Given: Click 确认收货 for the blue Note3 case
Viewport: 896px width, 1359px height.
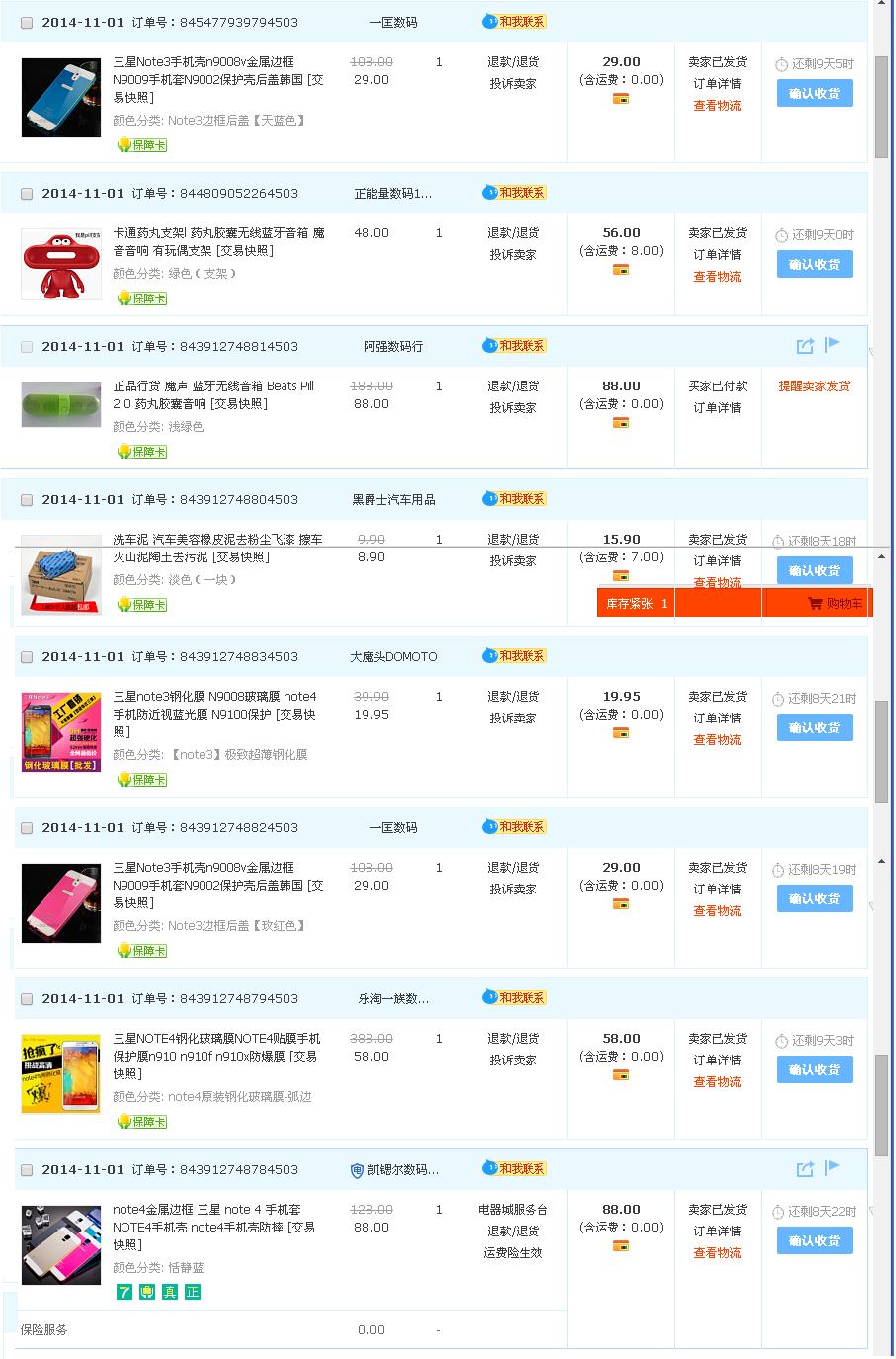Looking at the screenshot, I should tap(815, 93).
